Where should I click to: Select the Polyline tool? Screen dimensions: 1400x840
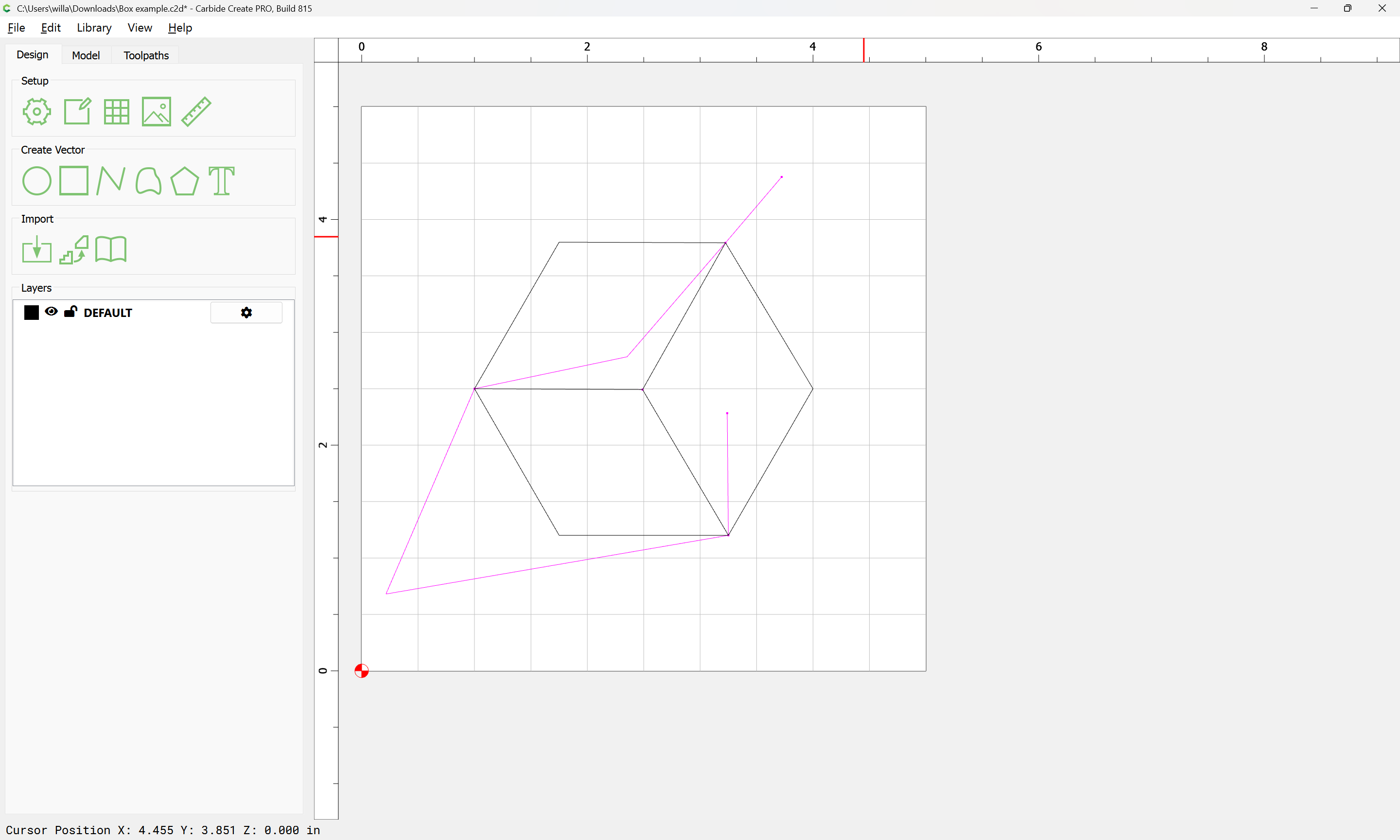coord(111,180)
